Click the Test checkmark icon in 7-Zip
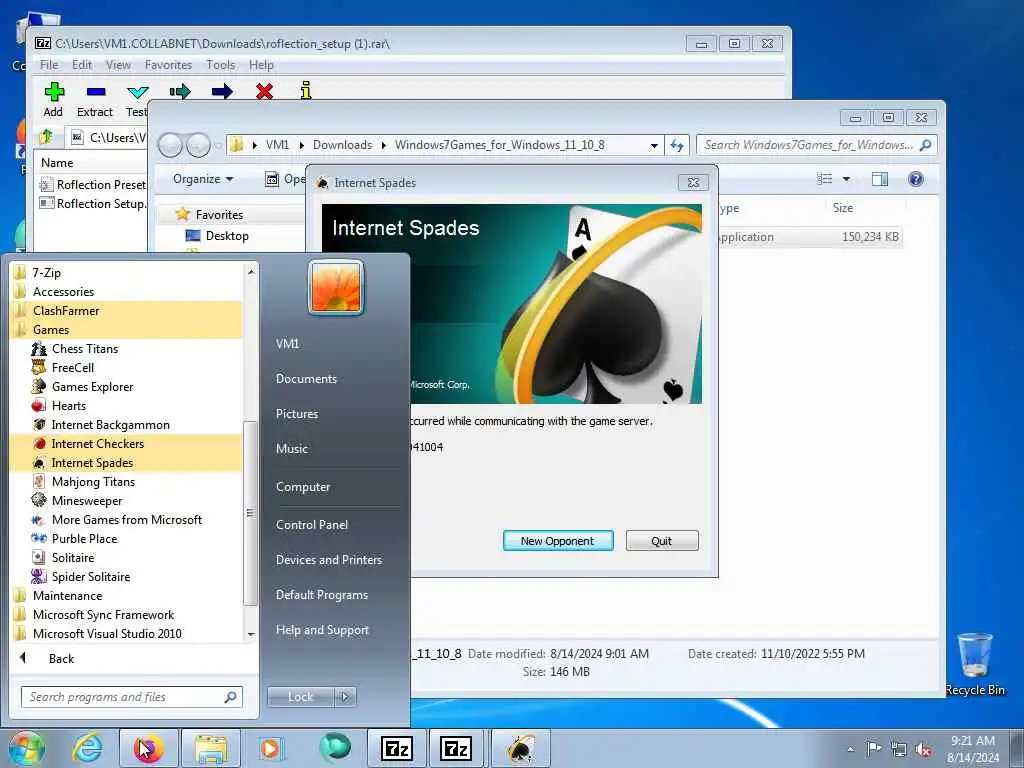The height and width of the screenshot is (768, 1024). pyautogui.click(x=138, y=92)
